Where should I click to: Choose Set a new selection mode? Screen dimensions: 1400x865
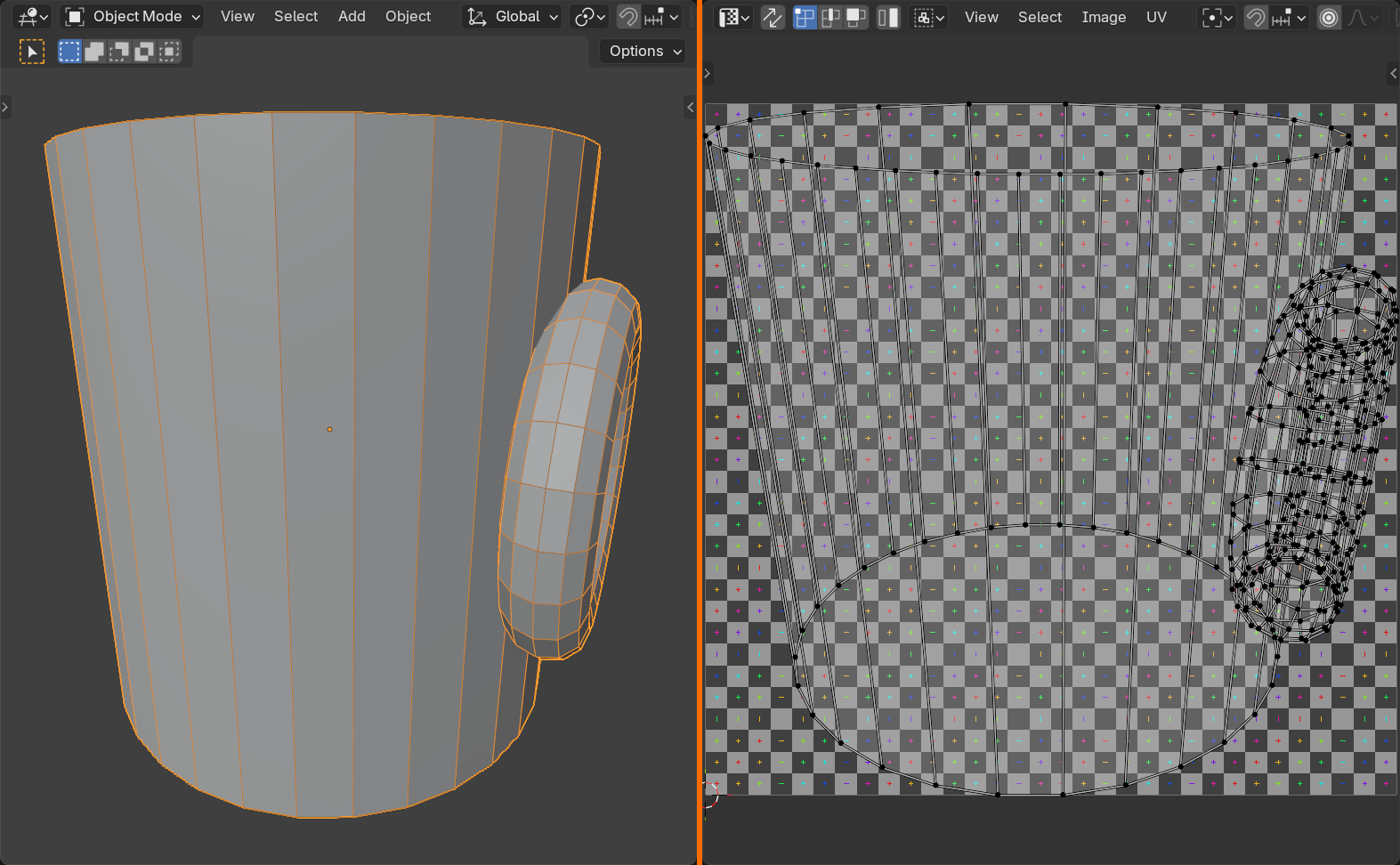[69, 52]
